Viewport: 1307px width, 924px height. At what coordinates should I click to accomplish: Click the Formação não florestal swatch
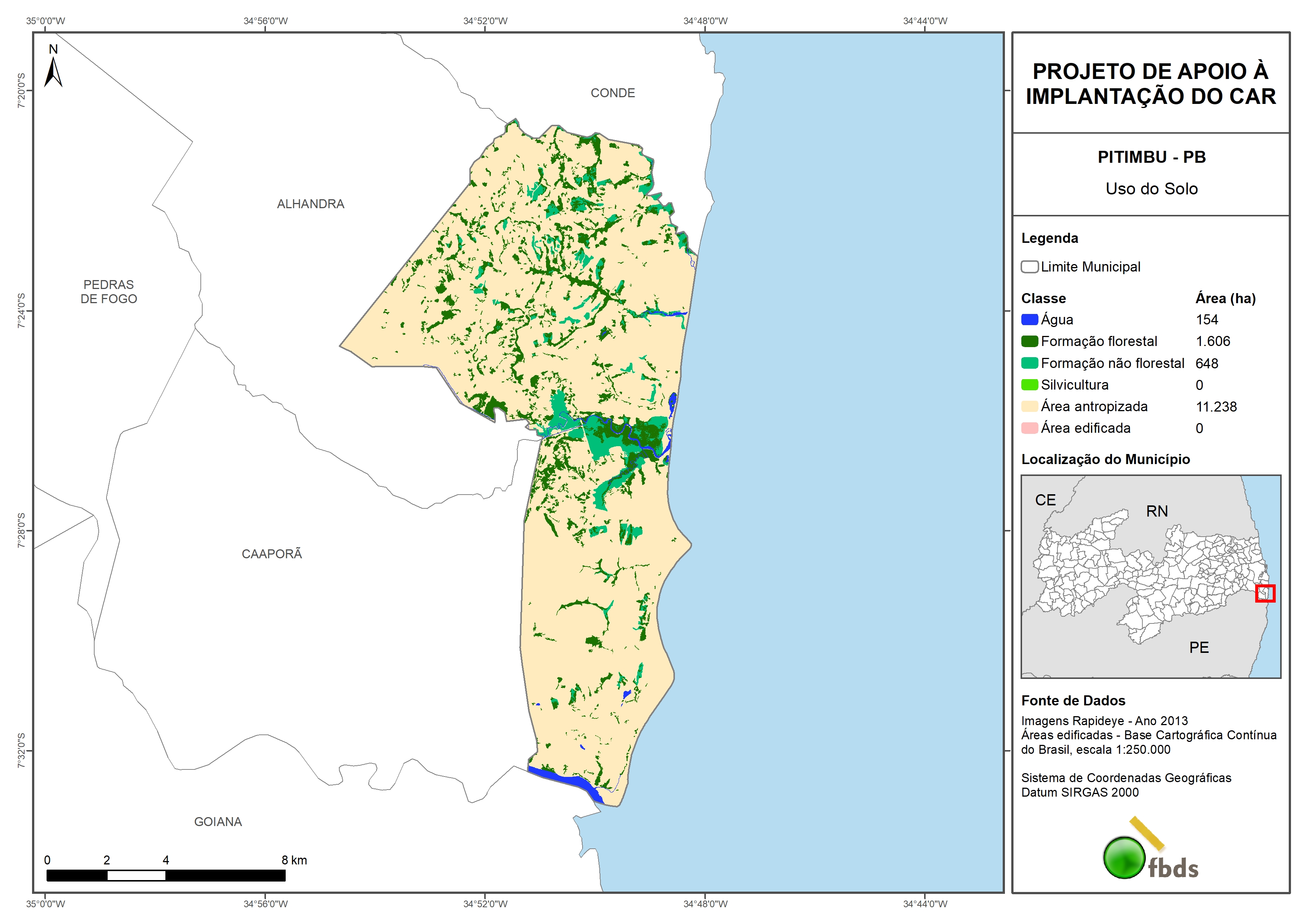pos(1029,363)
